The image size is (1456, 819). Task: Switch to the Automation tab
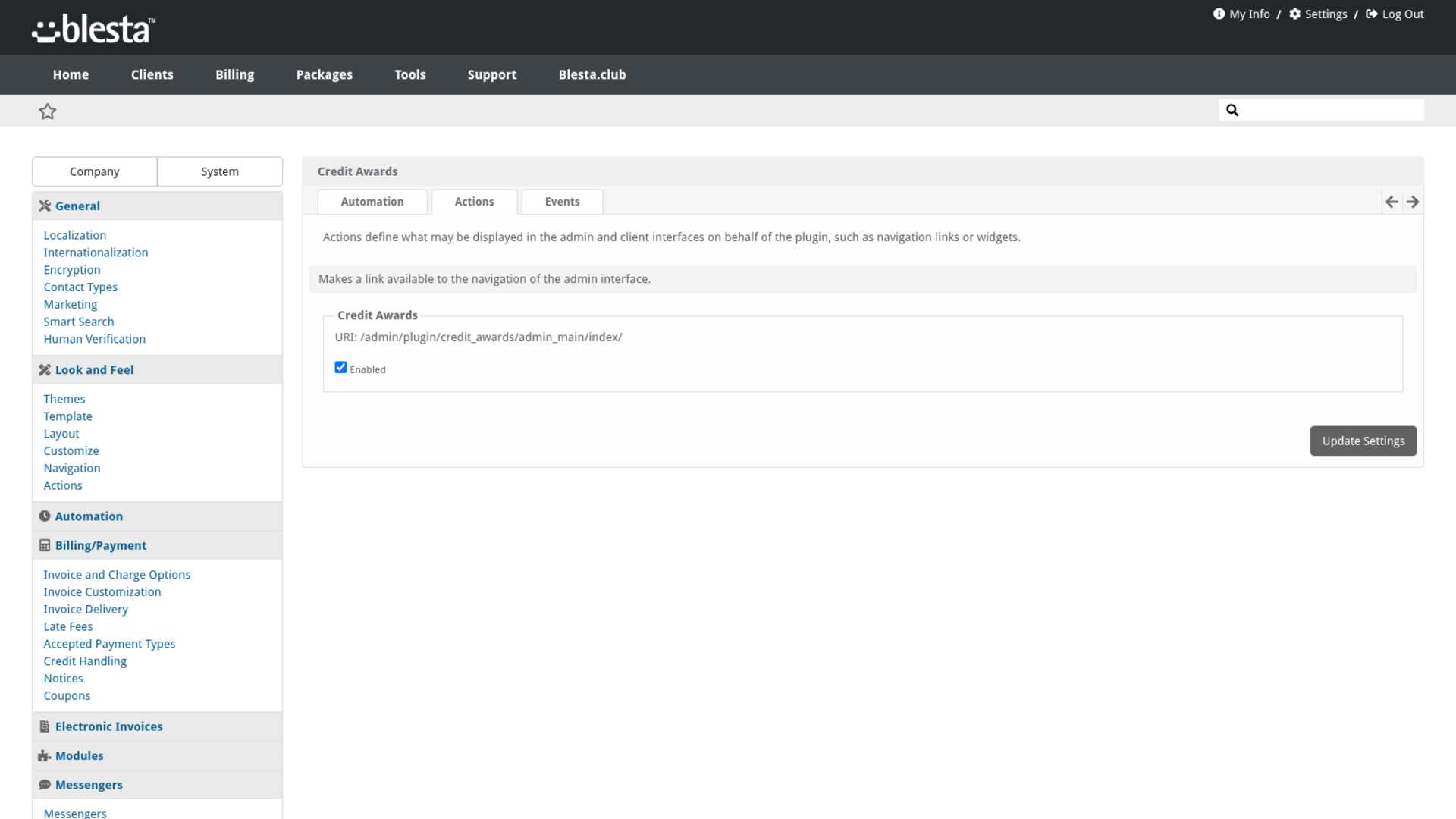click(x=372, y=202)
